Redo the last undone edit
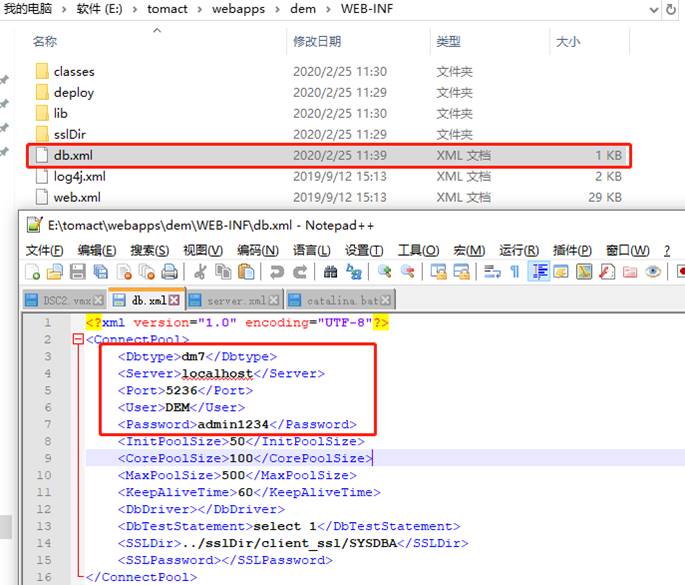 [300, 272]
